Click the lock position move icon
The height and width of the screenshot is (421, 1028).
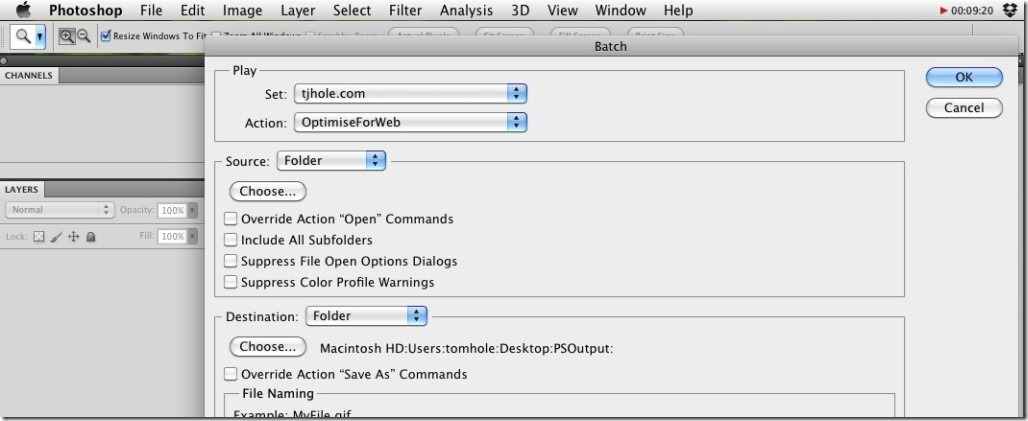pos(73,237)
